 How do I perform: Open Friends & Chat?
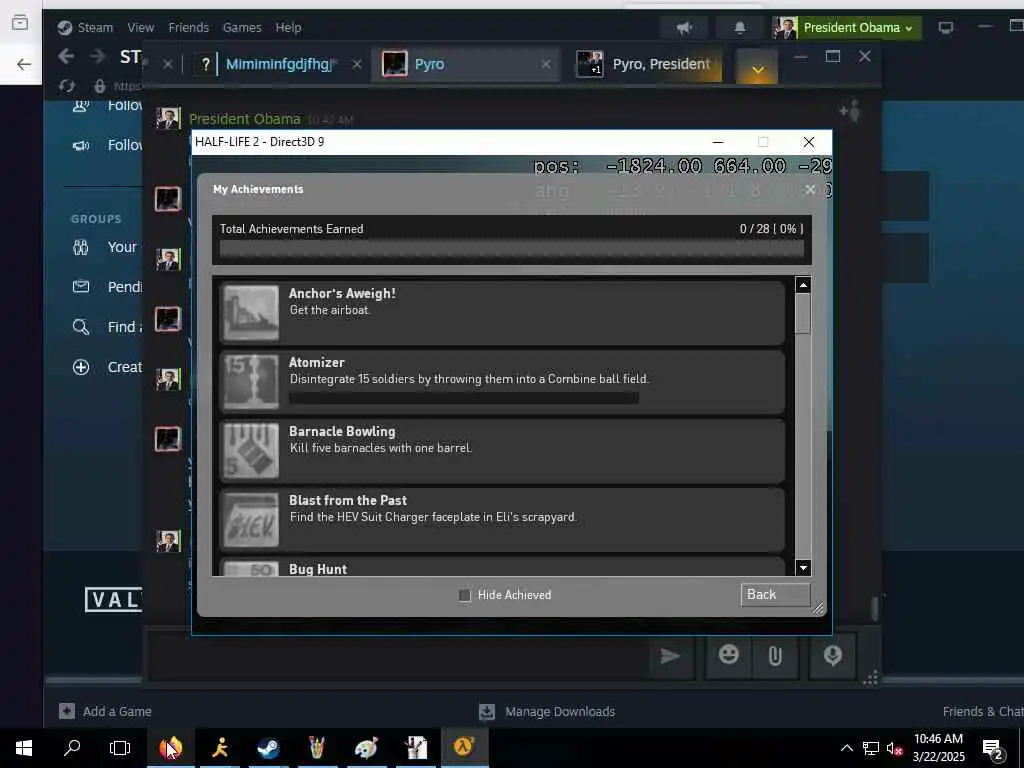(x=983, y=711)
